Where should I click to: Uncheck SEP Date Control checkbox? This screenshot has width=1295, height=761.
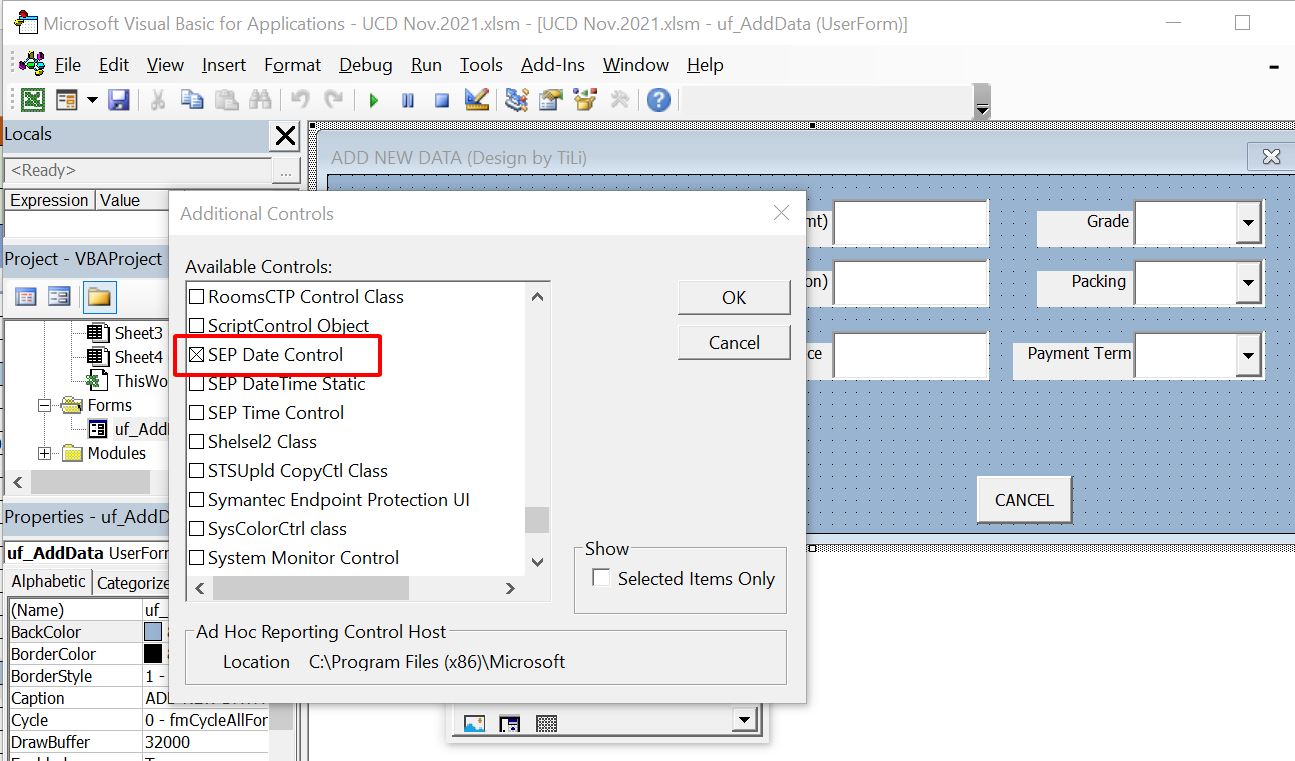click(197, 355)
